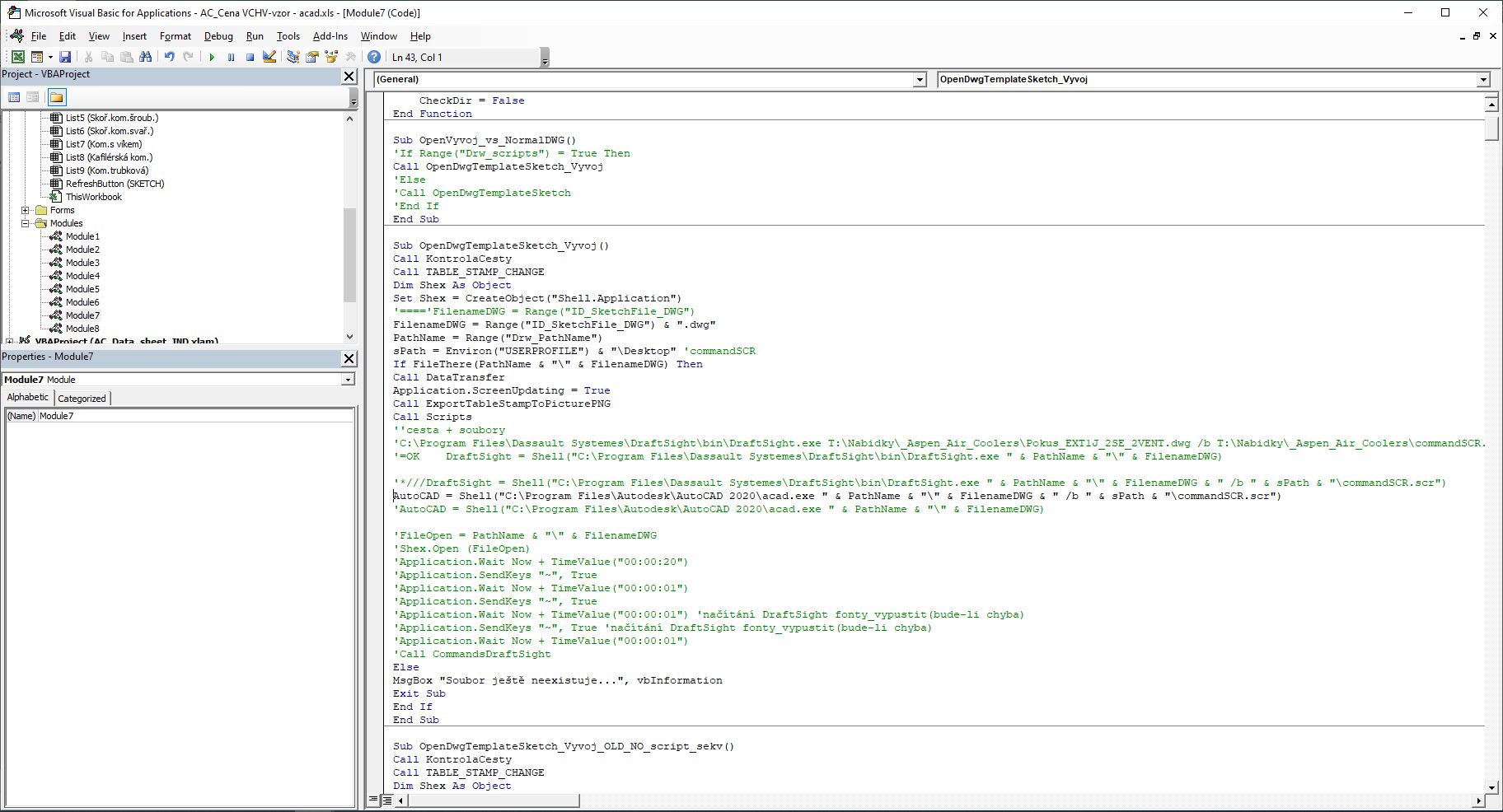Open the Object Browser icon
This screenshot has height=812, width=1503.
pyautogui.click(x=332, y=57)
